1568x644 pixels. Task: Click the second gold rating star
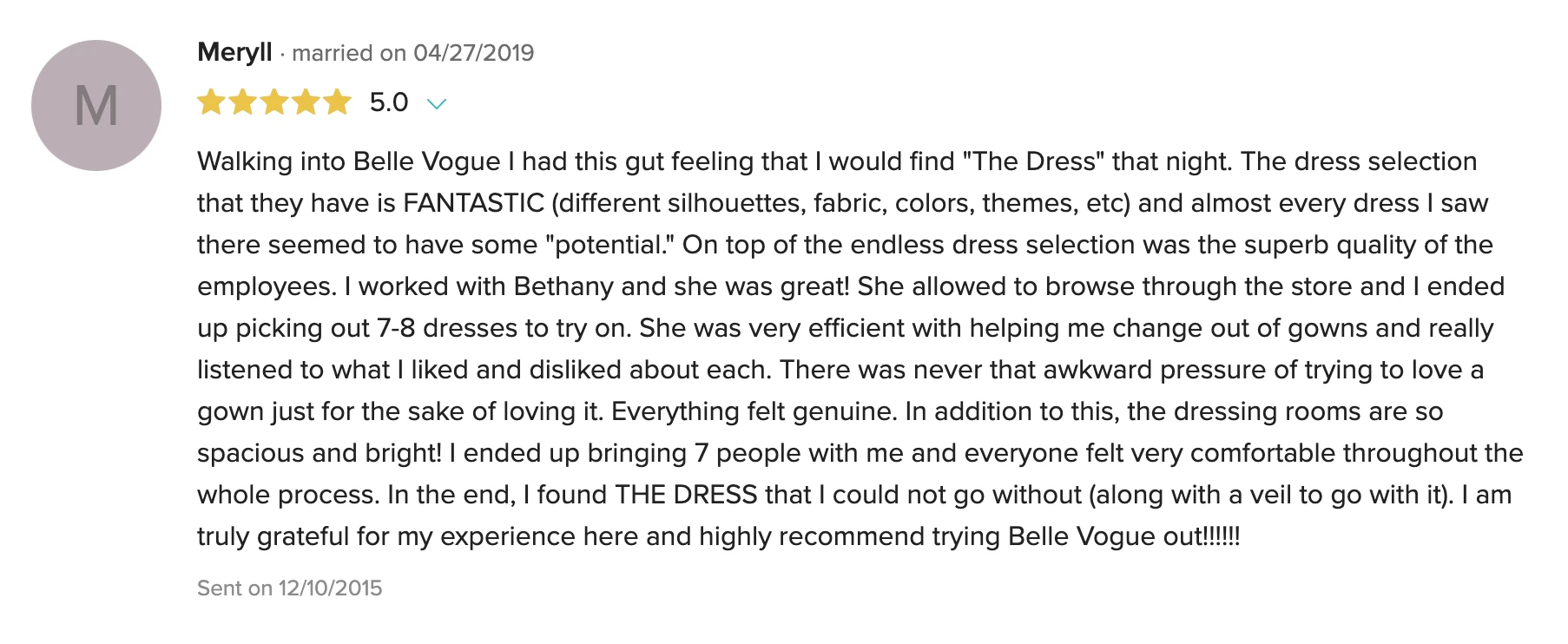(x=243, y=102)
